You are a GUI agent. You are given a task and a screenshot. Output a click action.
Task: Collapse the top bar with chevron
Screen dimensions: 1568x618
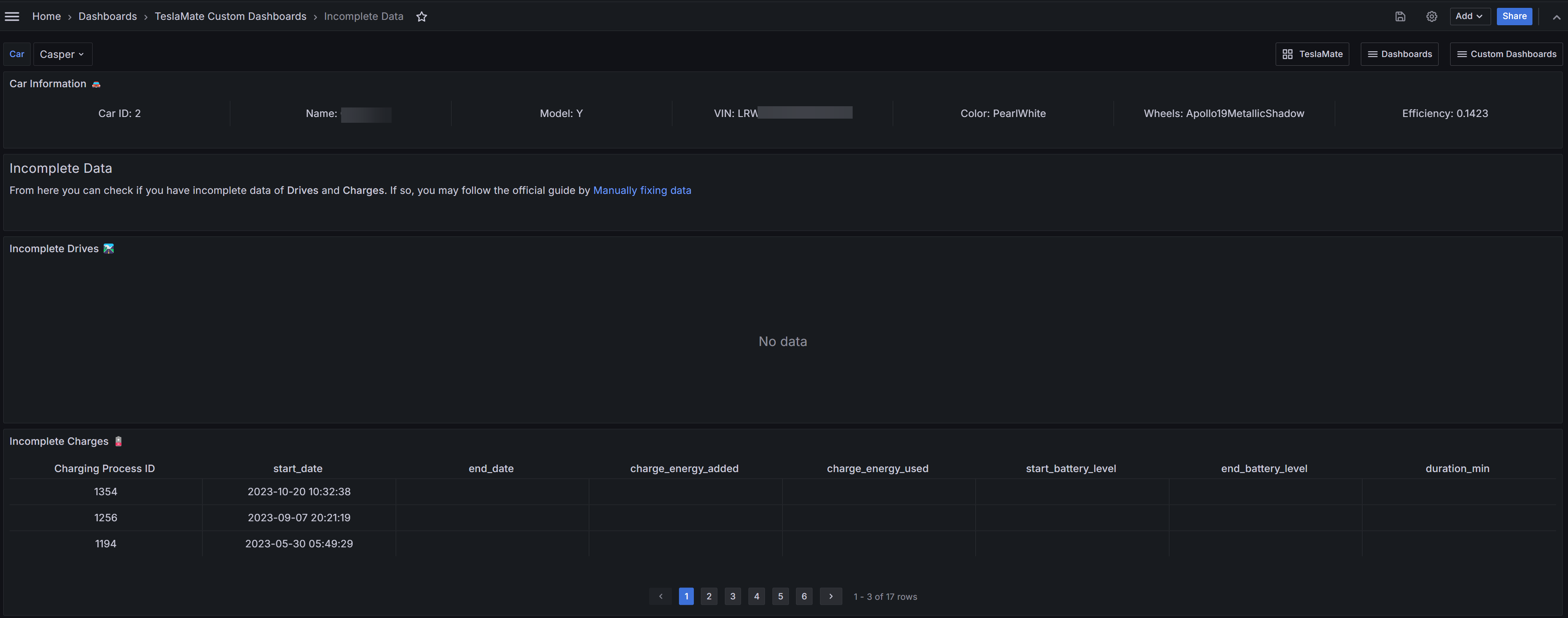tap(1556, 17)
